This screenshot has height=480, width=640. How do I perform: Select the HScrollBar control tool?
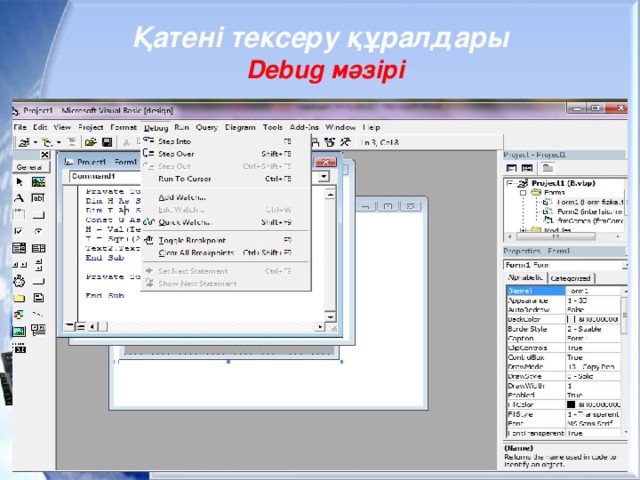click(x=19, y=265)
